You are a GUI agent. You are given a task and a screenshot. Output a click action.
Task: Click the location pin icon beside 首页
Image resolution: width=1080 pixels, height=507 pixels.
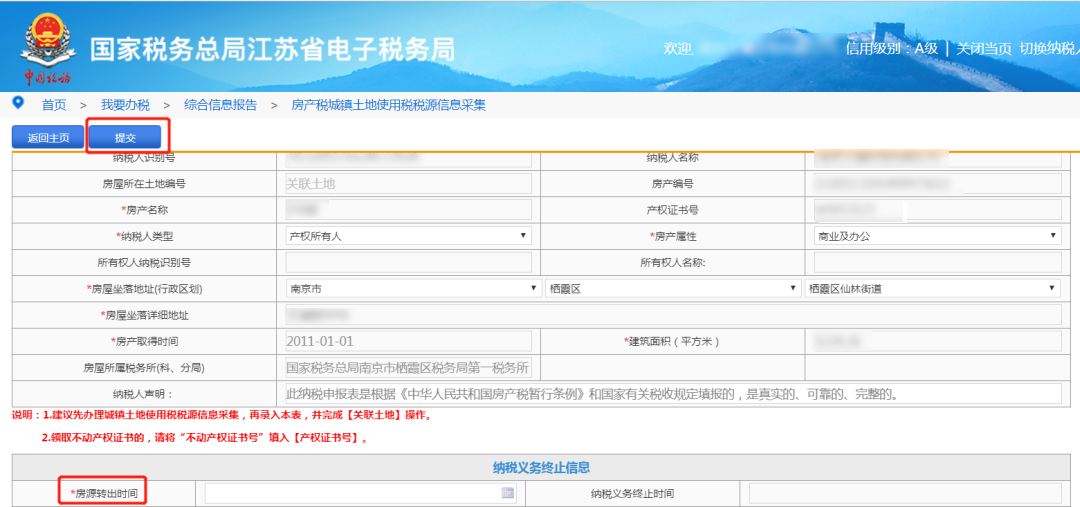(x=17, y=103)
